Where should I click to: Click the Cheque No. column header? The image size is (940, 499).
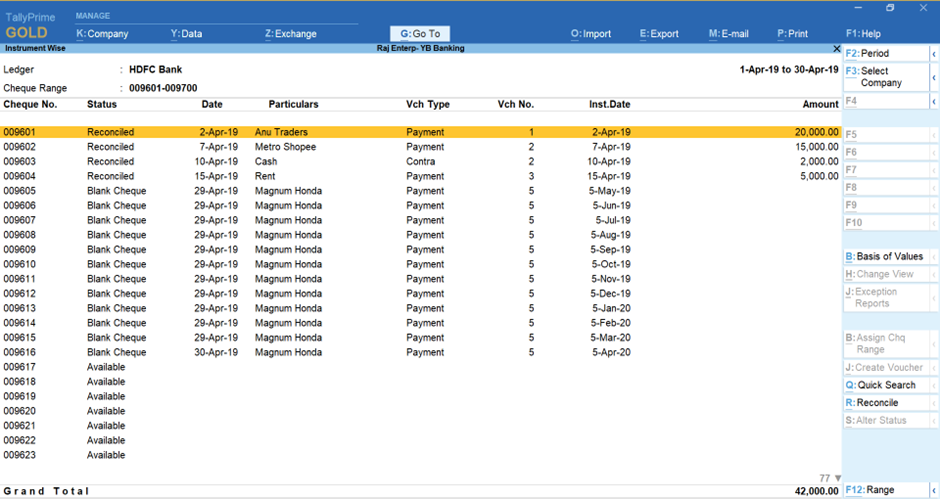click(x=30, y=104)
